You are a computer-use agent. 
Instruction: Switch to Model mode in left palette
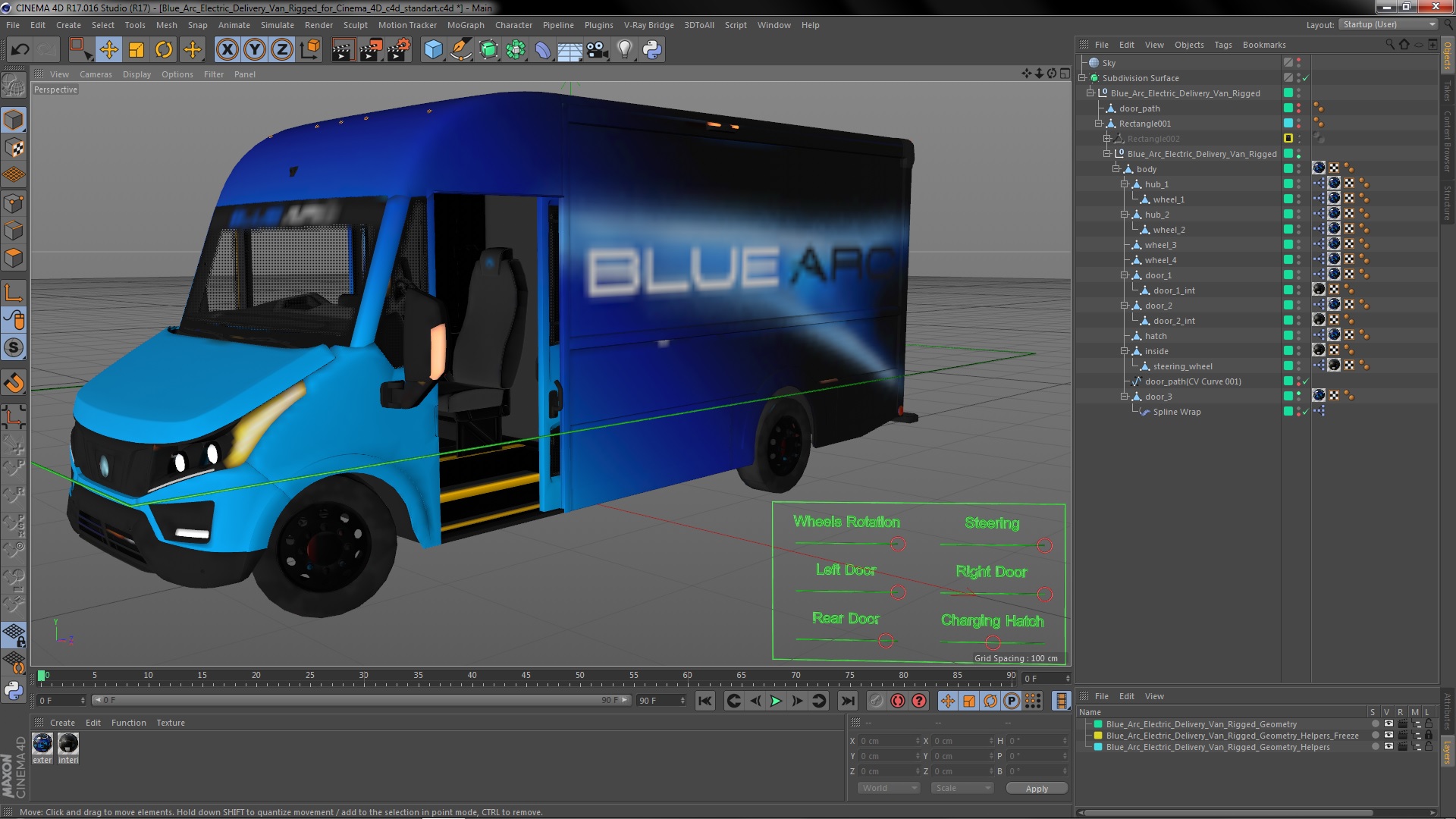(14, 120)
